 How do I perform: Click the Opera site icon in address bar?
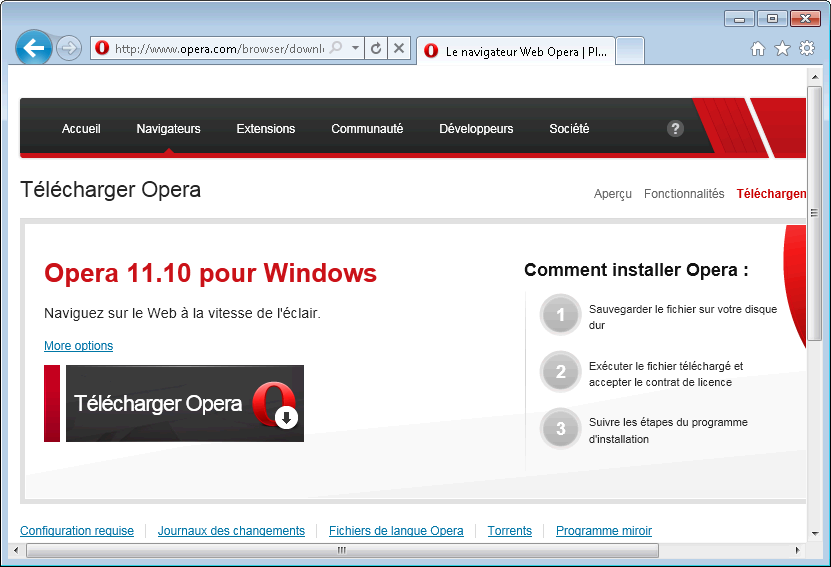tap(102, 48)
